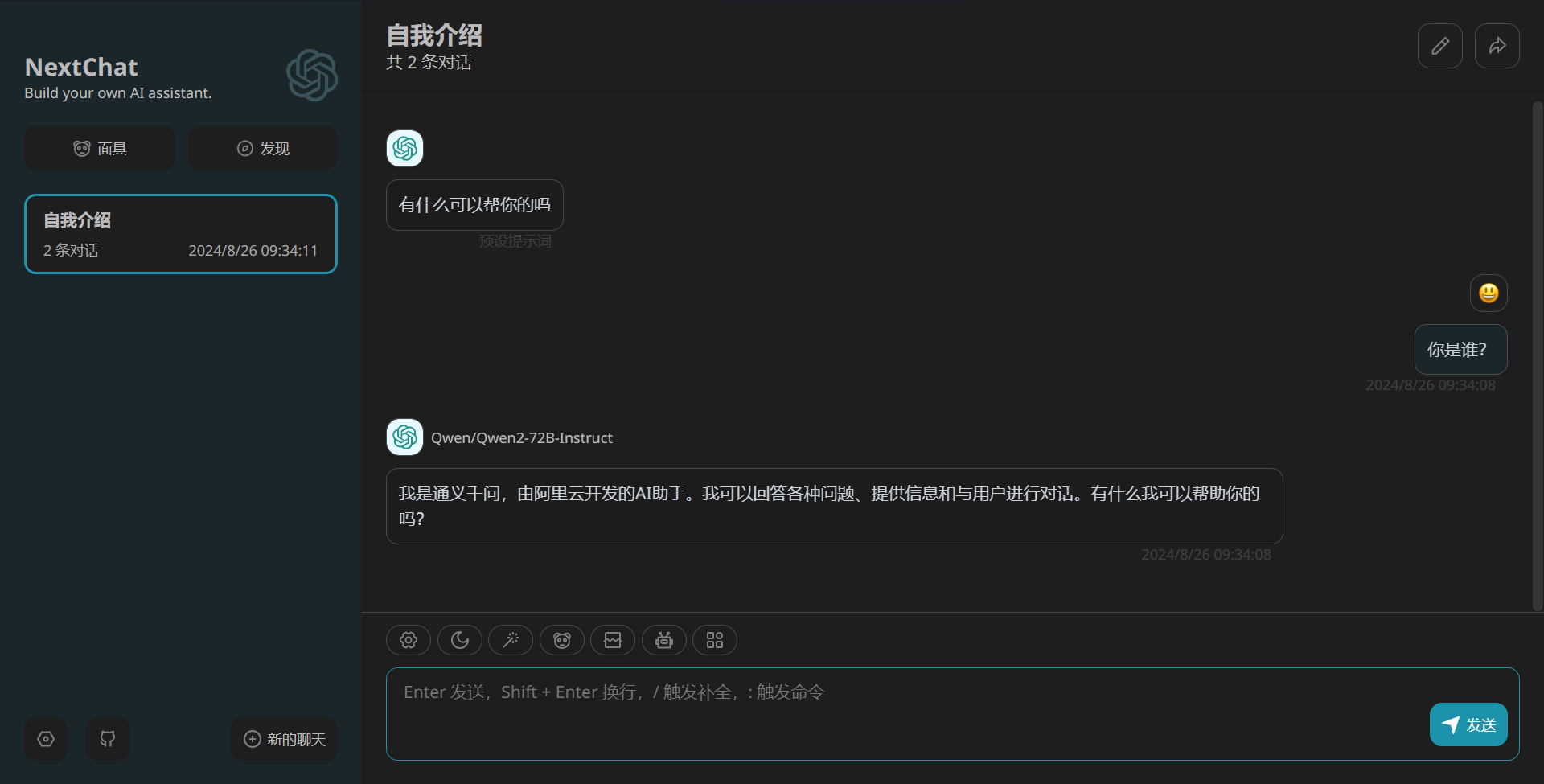This screenshot has width=1544, height=784.
Task: Open the 面具 masks button
Action: 100,148
